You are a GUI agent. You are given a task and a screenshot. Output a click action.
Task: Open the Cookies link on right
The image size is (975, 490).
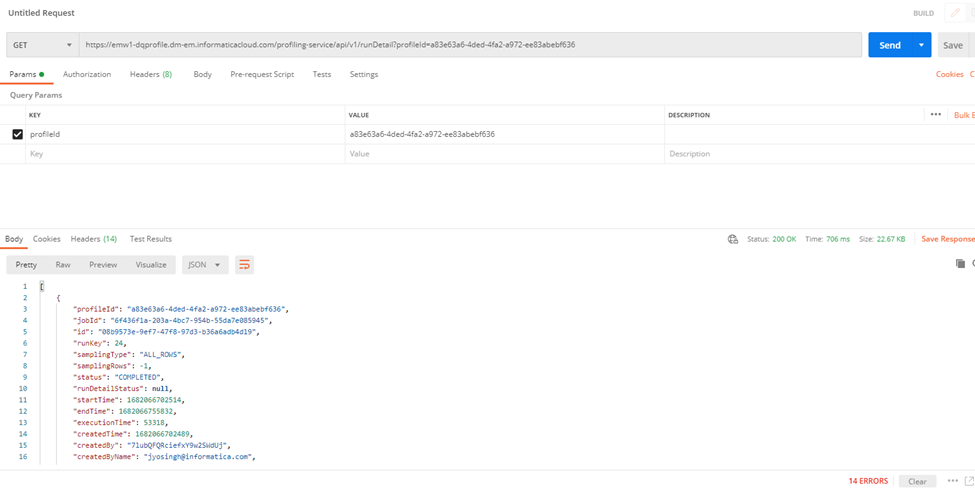[950, 74]
